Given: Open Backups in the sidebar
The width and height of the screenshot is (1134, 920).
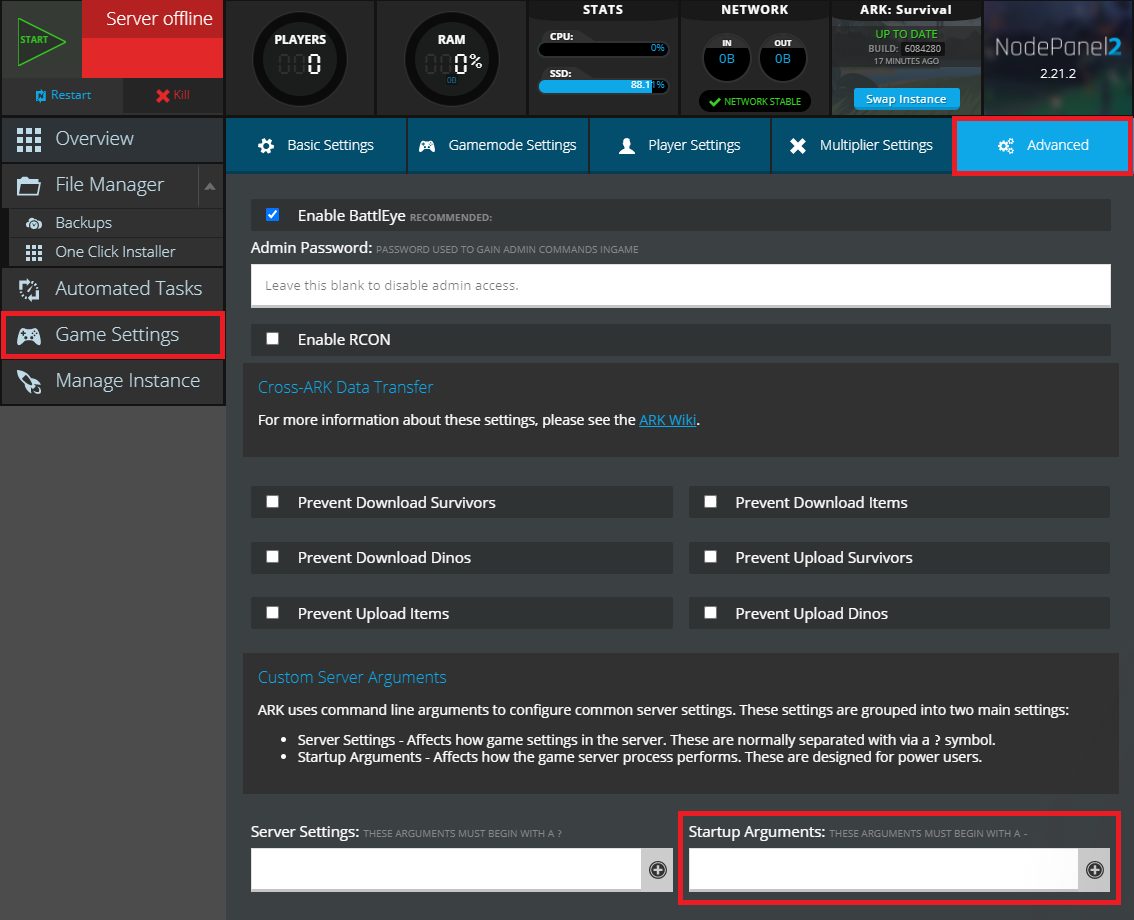Looking at the screenshot, I should tap(116, 223).
